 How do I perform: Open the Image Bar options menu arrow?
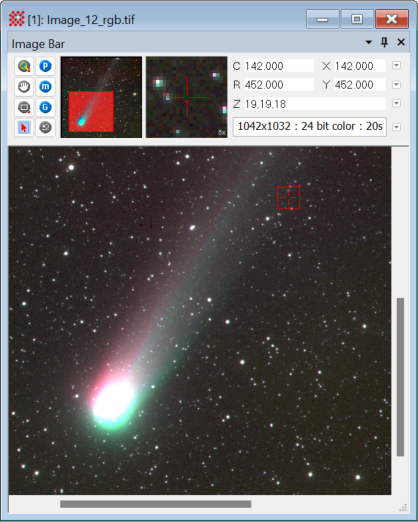369,42
